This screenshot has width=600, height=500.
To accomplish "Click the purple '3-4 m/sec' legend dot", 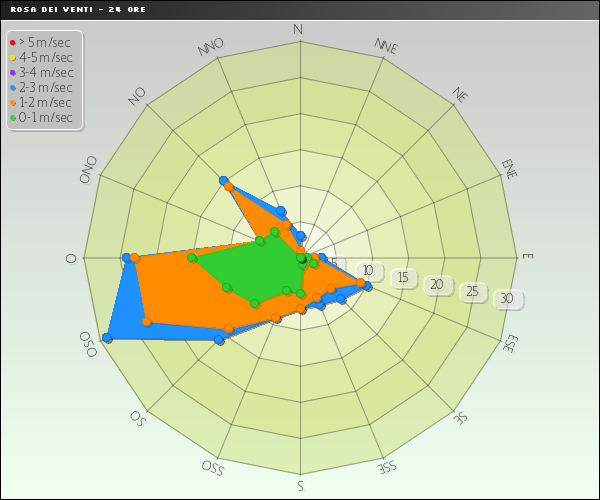I will click(12, 72).
